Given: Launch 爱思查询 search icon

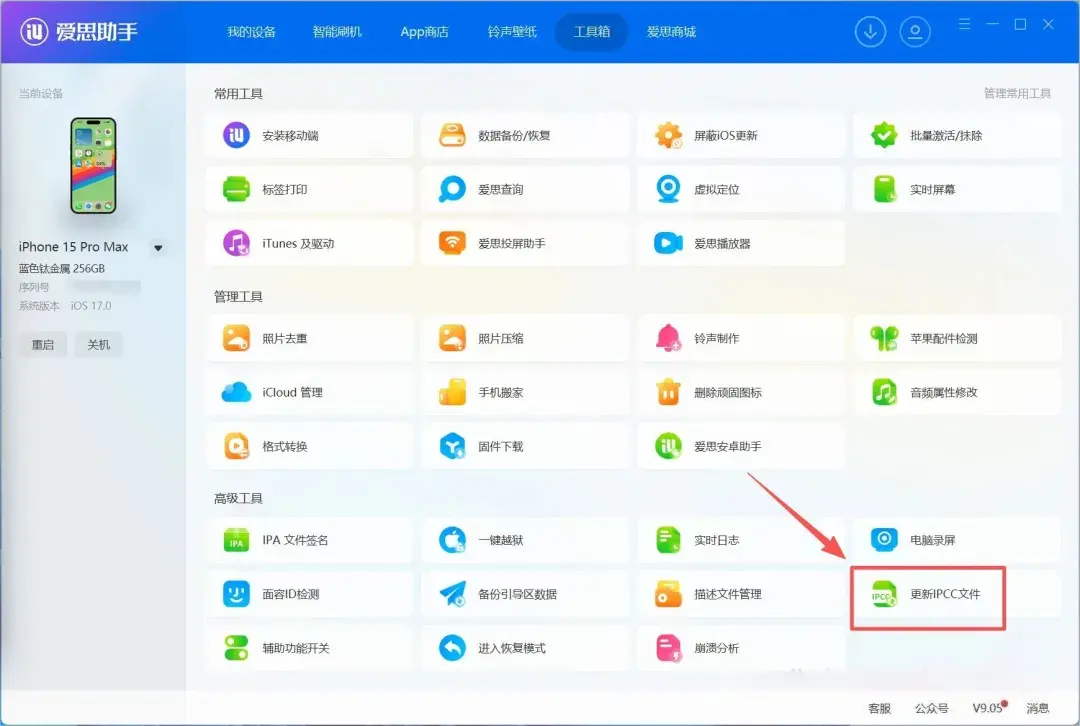Looking at the screenshot, I should click(453, 189).
